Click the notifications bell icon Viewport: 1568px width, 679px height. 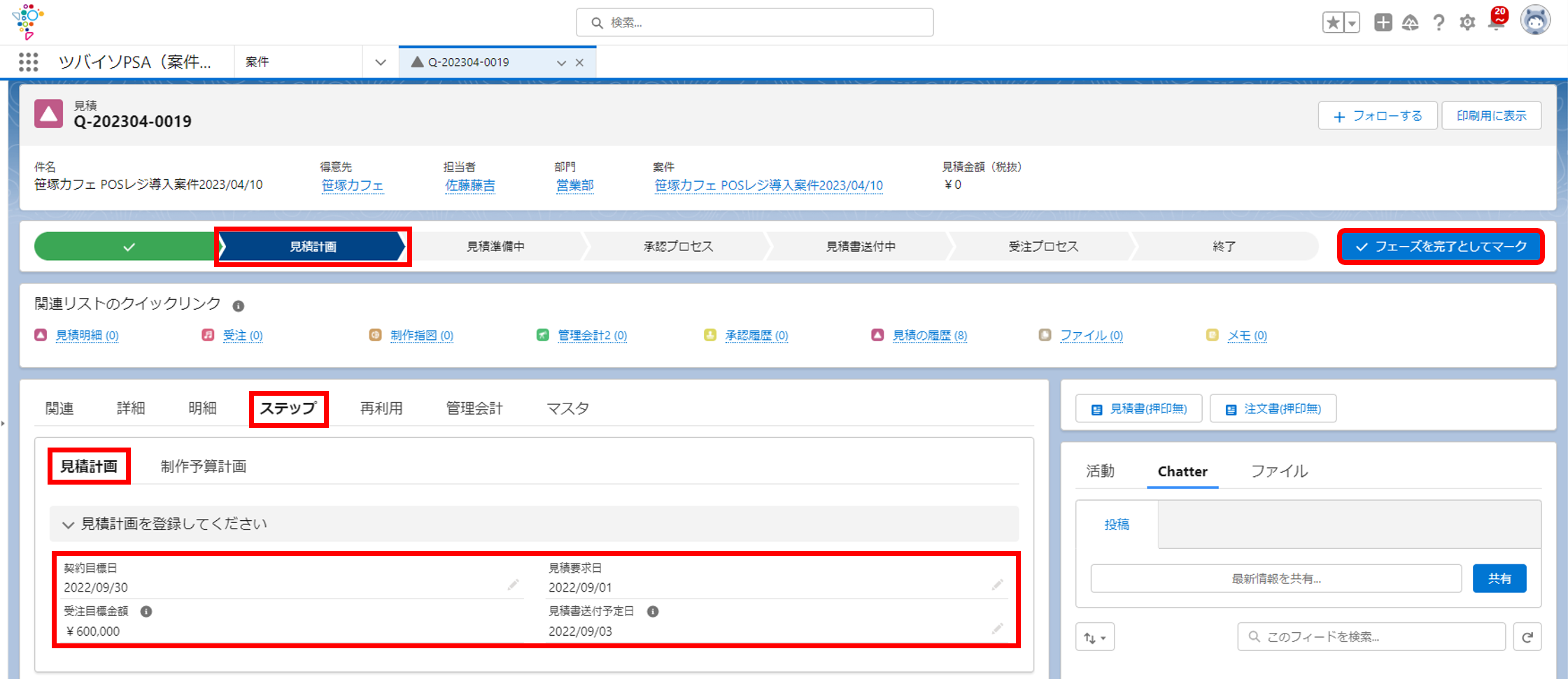pos(1497,22)
